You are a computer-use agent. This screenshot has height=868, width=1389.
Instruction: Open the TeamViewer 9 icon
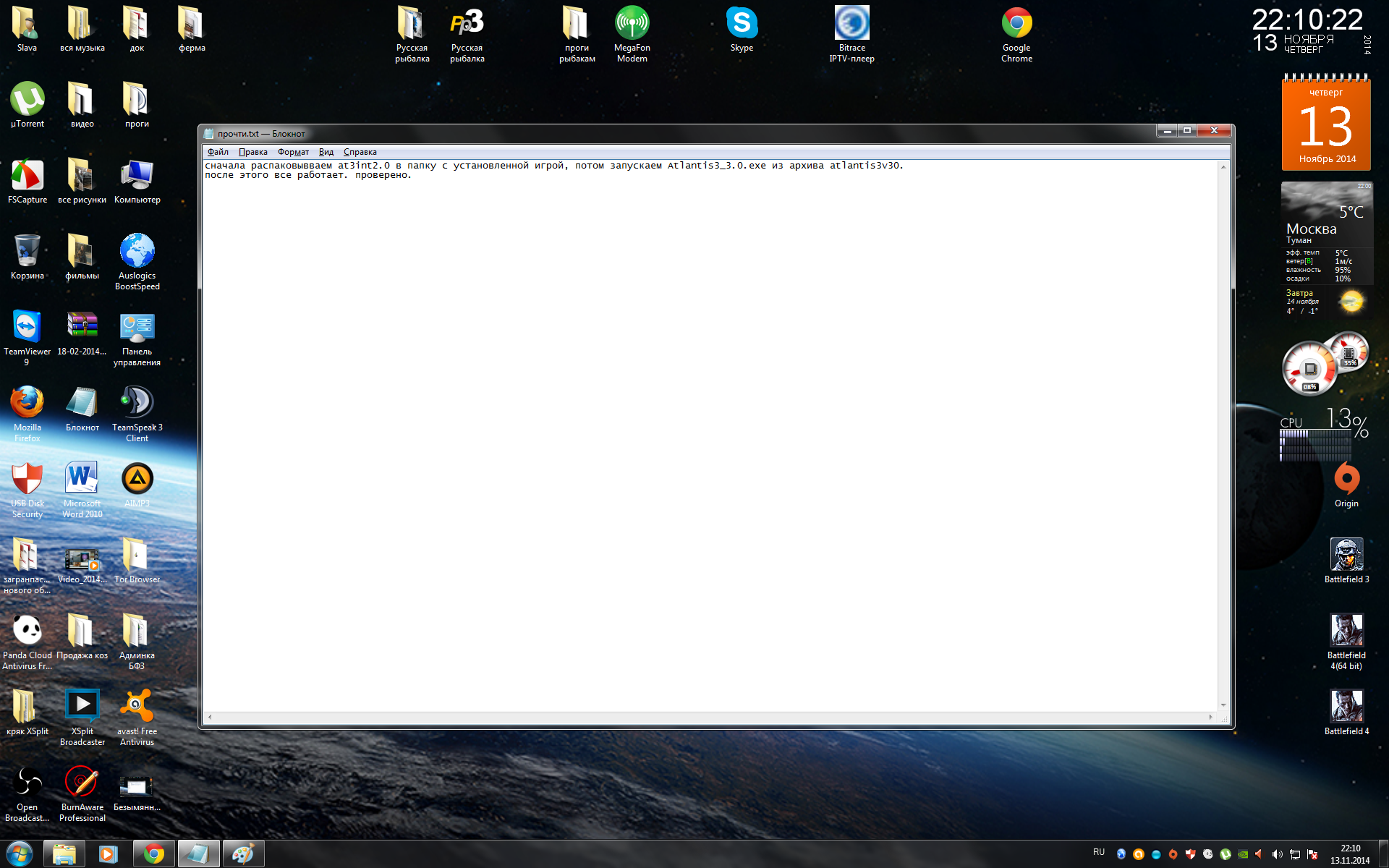pyautogui.click(x=27, y=328)
